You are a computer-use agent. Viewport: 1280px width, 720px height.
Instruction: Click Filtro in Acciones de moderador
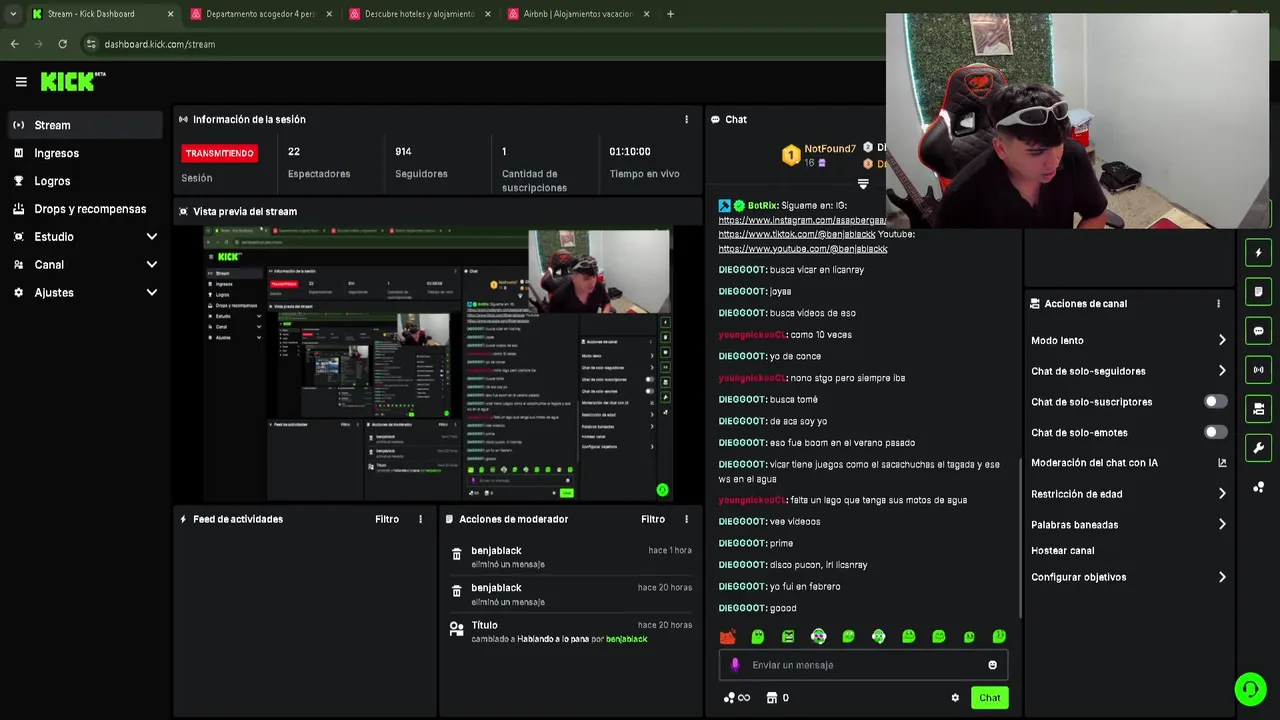(x=653, y=519)
